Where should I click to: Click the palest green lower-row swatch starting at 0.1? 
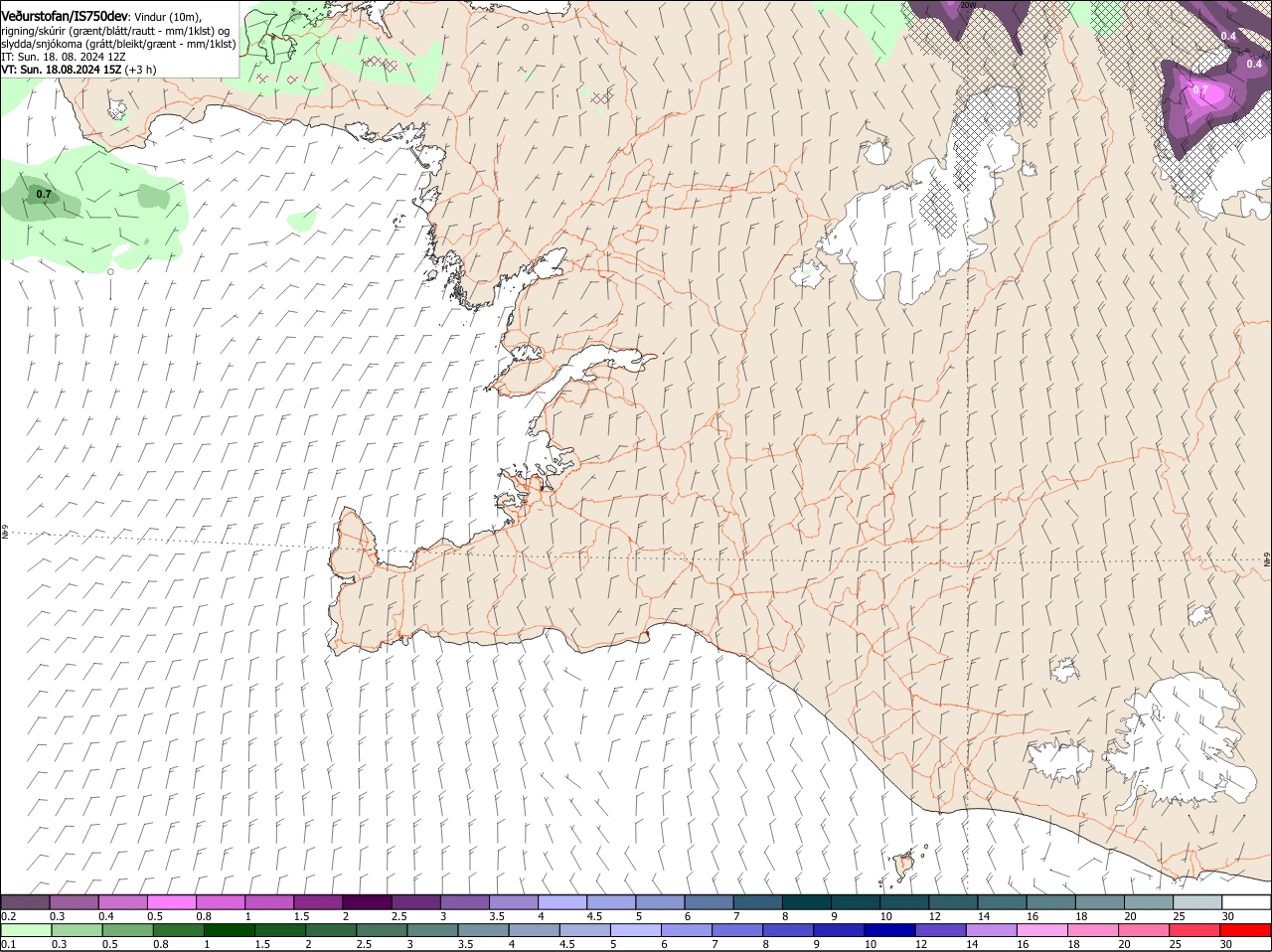pyautogui.click(x=26, y=930)
